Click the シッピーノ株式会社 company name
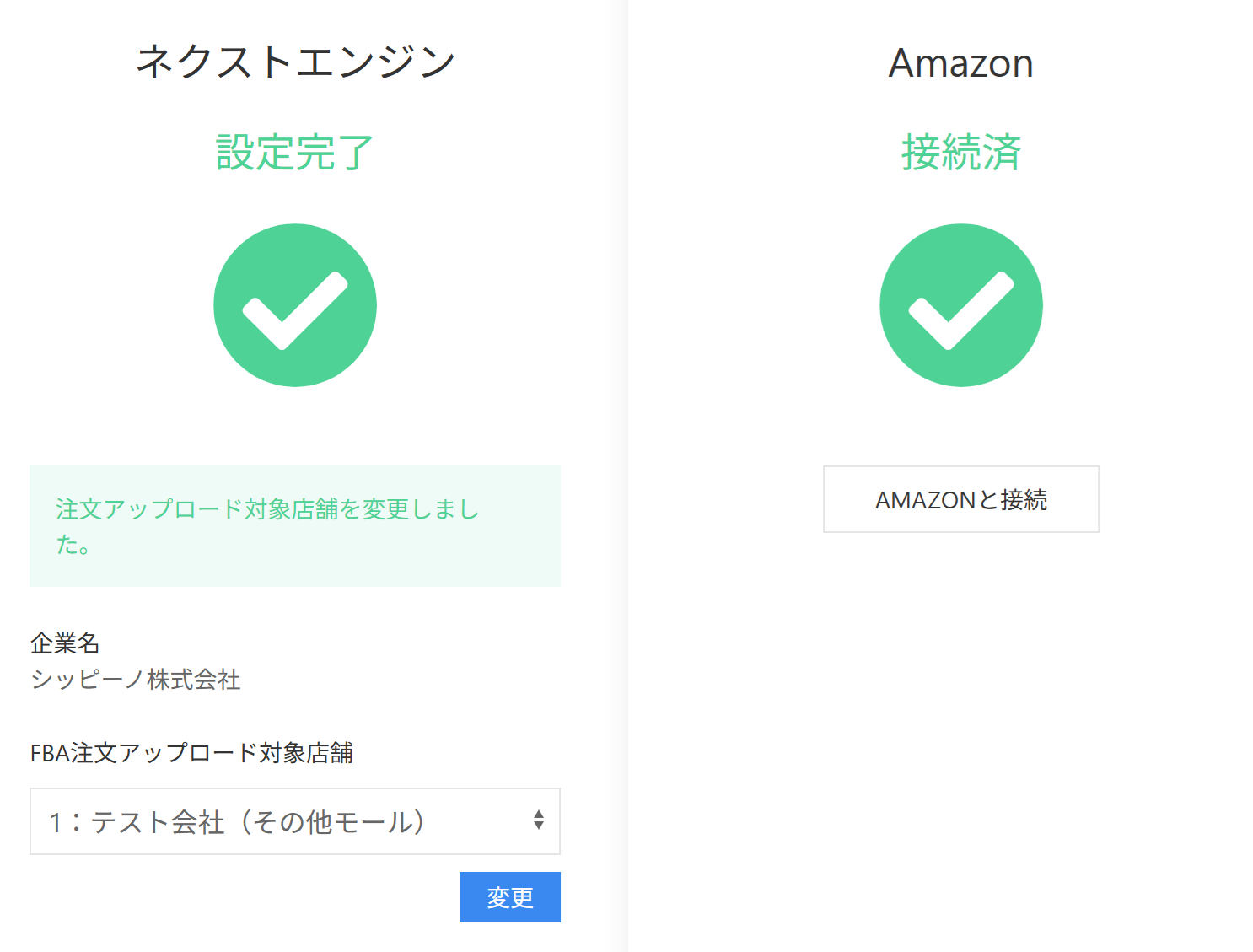This screenshot has width=1253, height=952. tap(136, 680)
